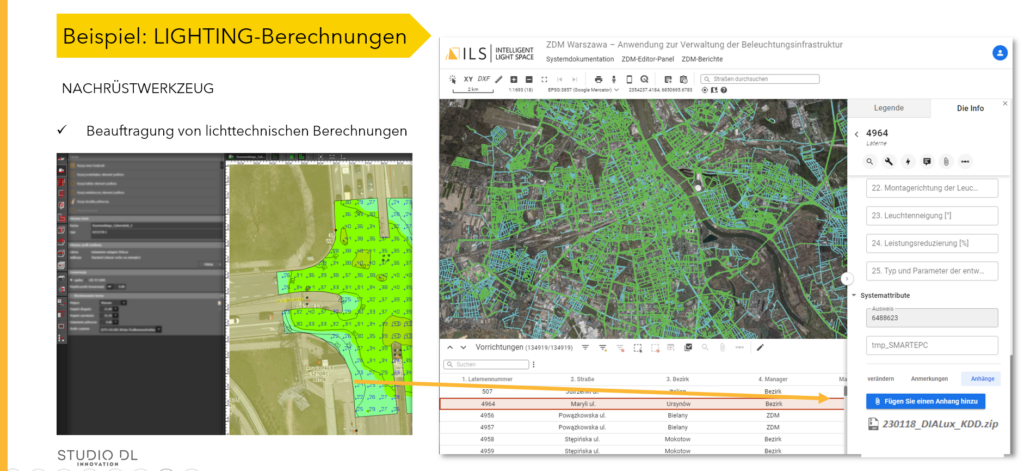
Task: Open the user account avatar
Action: click(x=999, y=53)
